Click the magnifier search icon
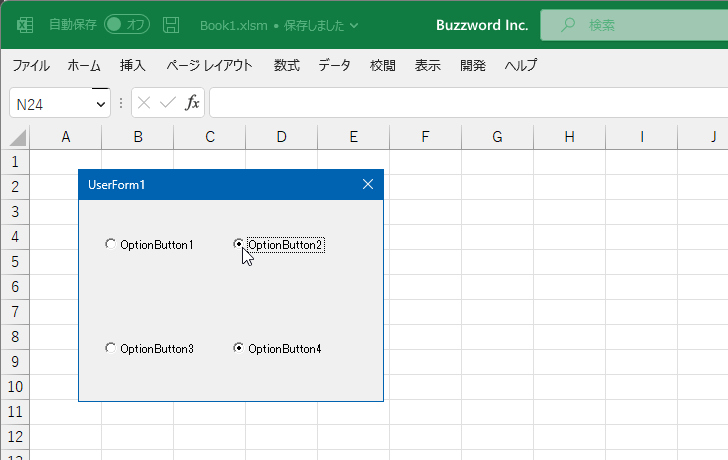 point(567,25)
